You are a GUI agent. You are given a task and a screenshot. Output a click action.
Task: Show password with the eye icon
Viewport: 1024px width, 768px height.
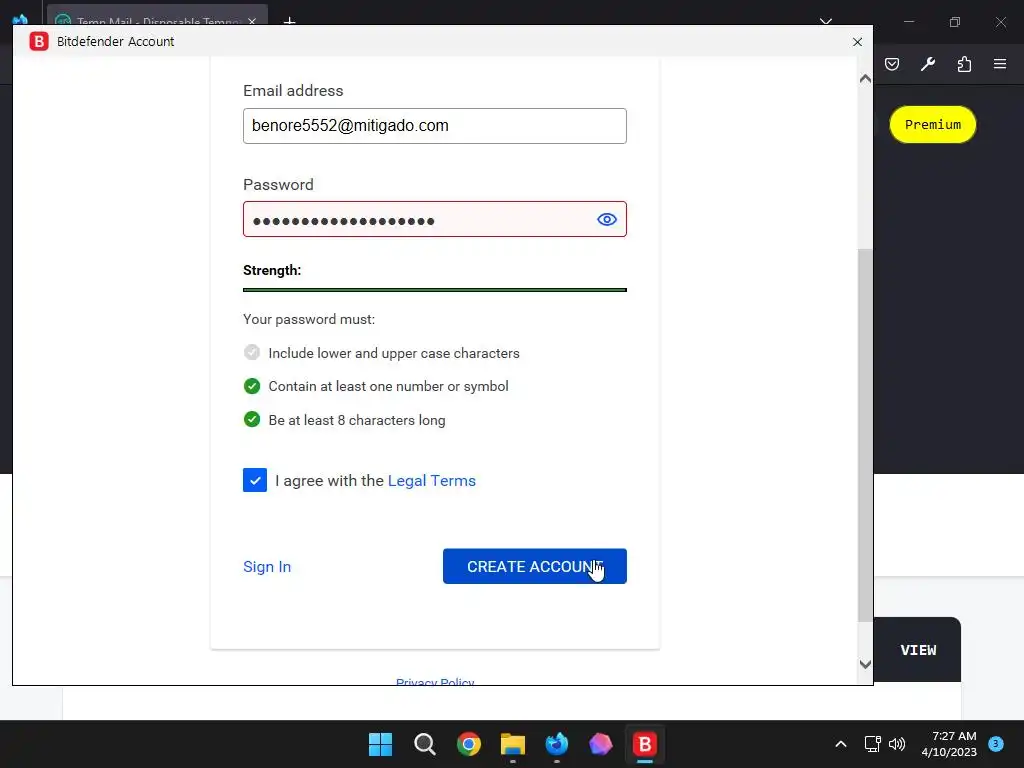click(x=607, y=219)
